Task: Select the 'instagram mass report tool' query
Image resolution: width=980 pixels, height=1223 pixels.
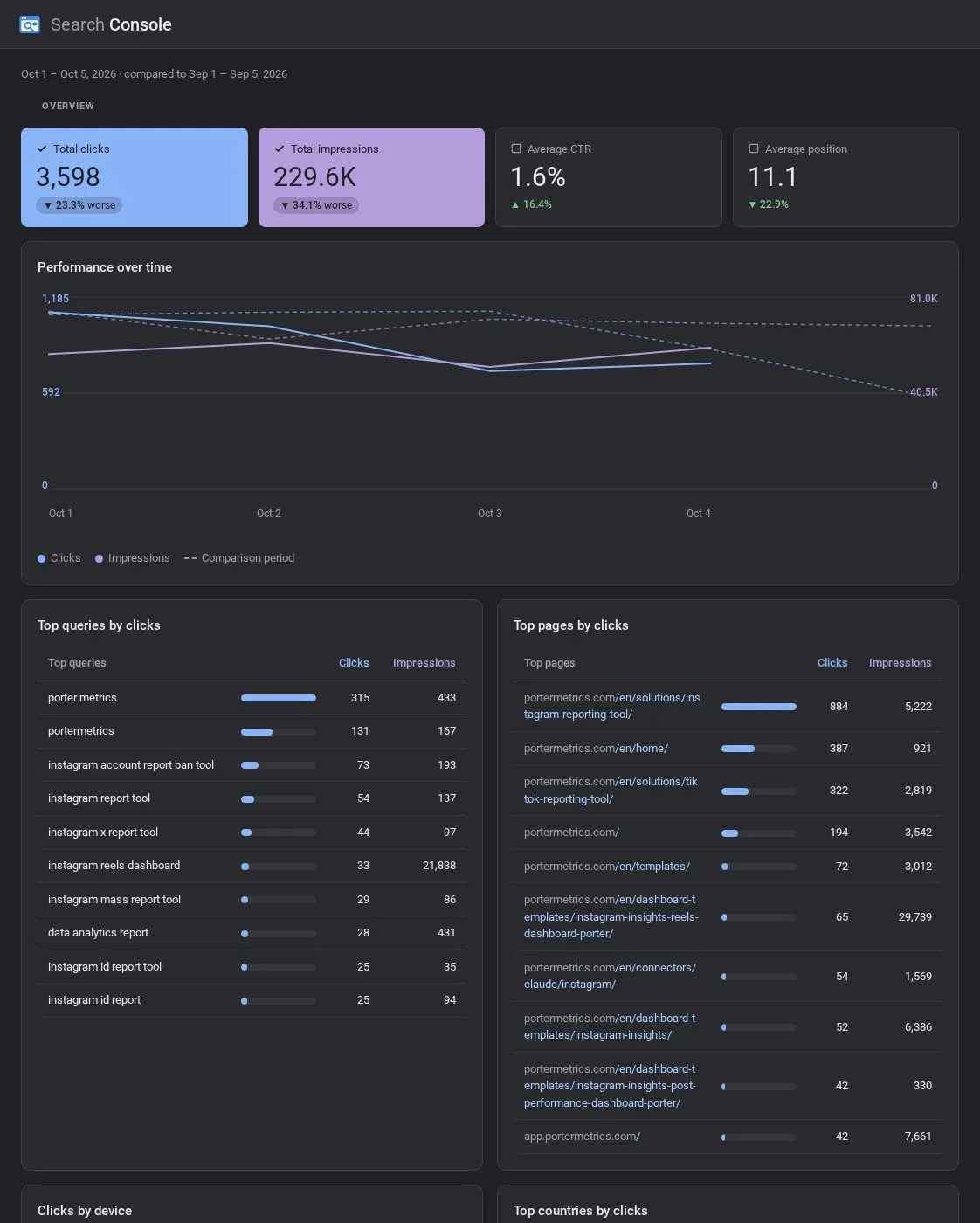Action: [x=252, y=900]
